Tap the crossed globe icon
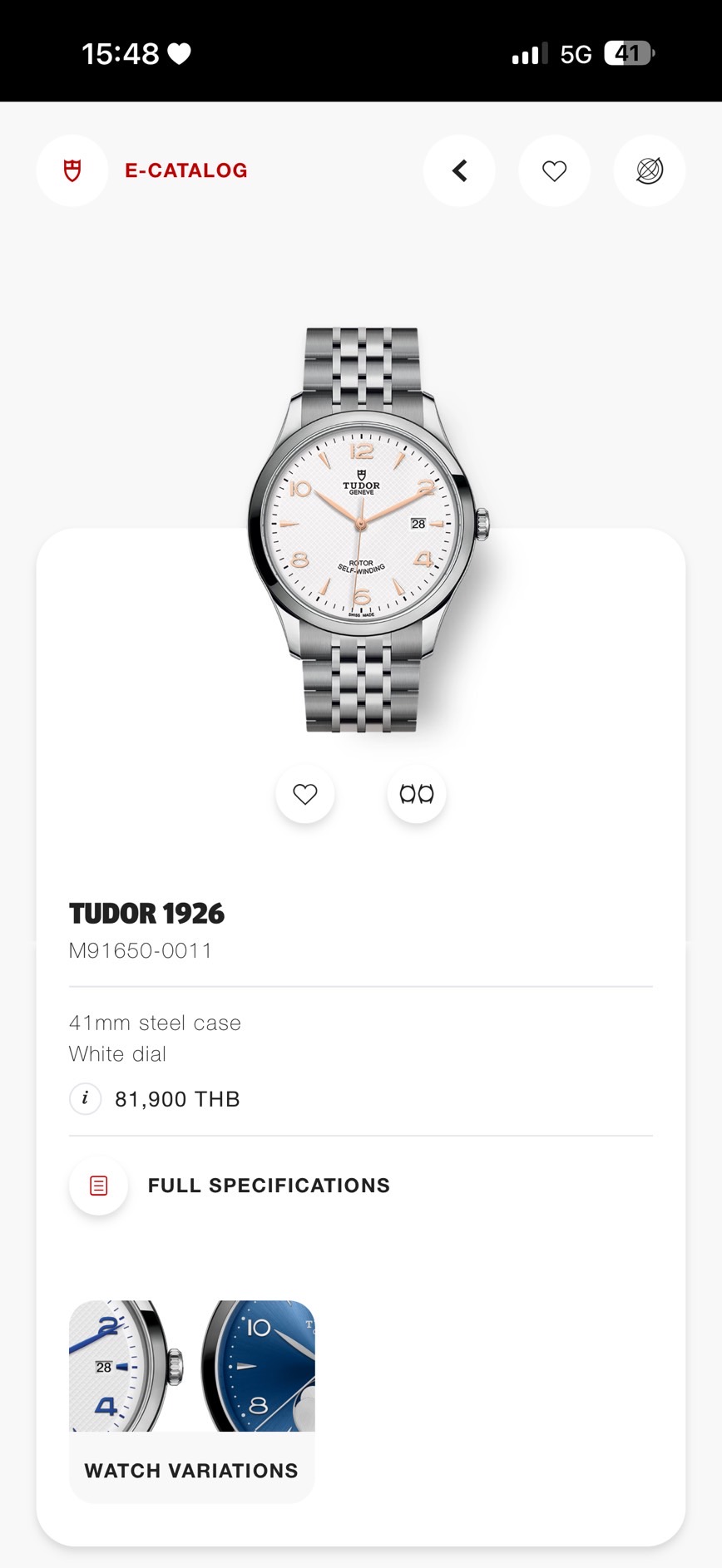The width and height of the screenshot is (722, 1568). [649, 170]
